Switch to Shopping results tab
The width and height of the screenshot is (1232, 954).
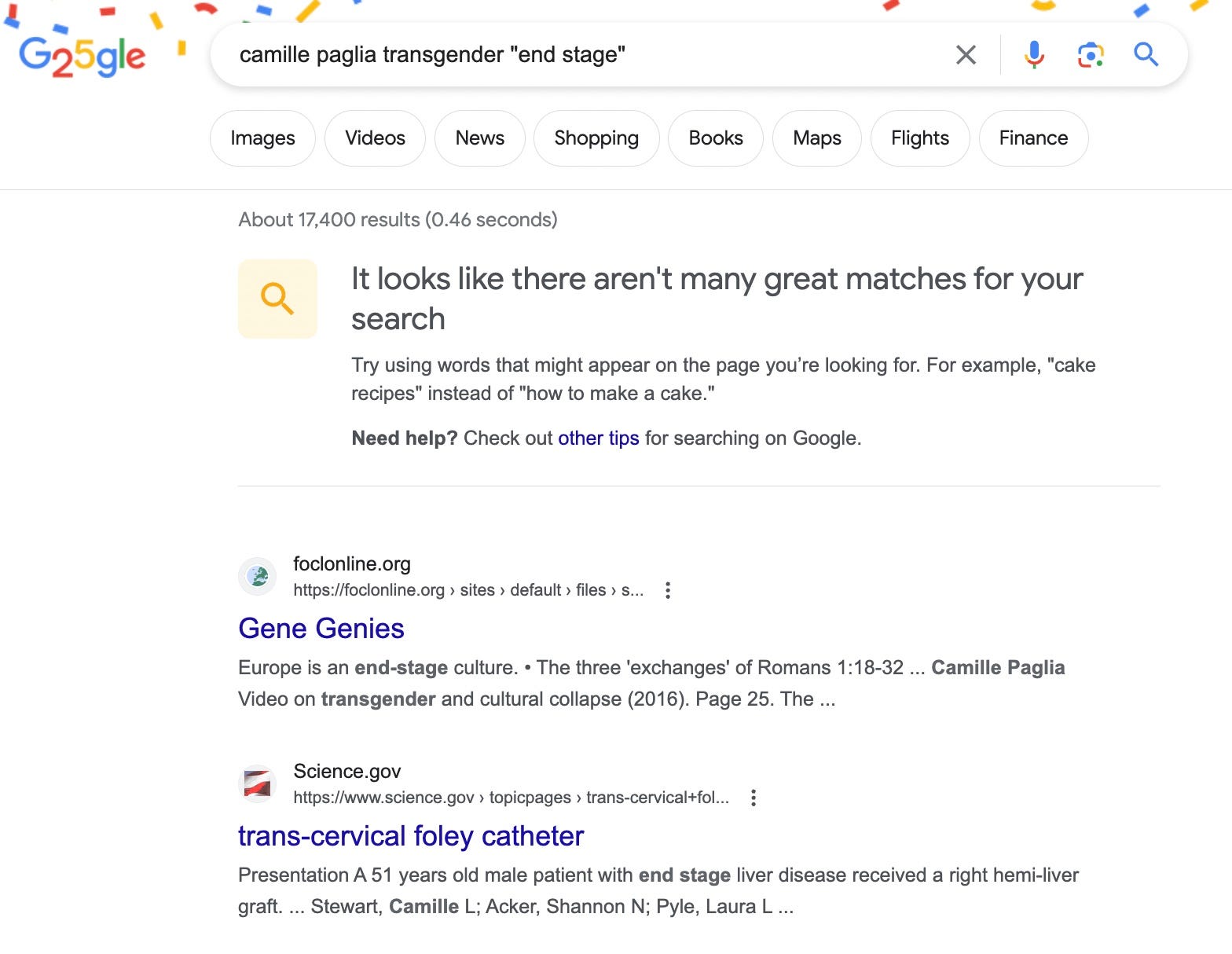click(596, 138)
